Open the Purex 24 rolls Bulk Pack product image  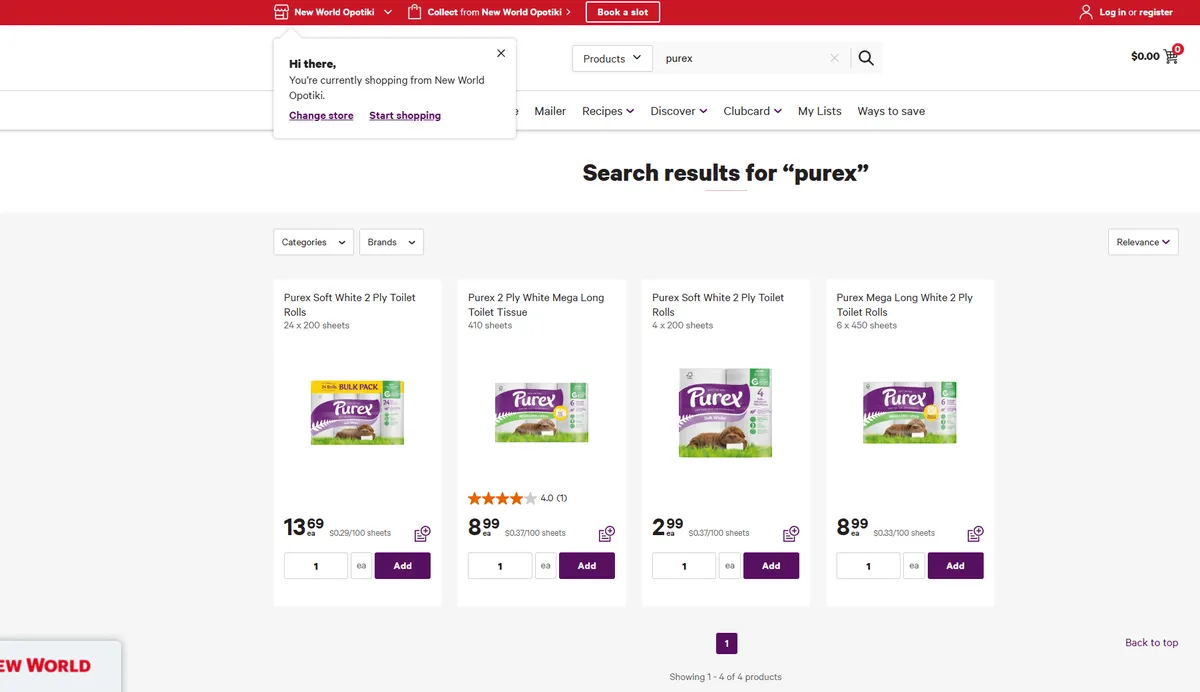[x=357, y=411]
